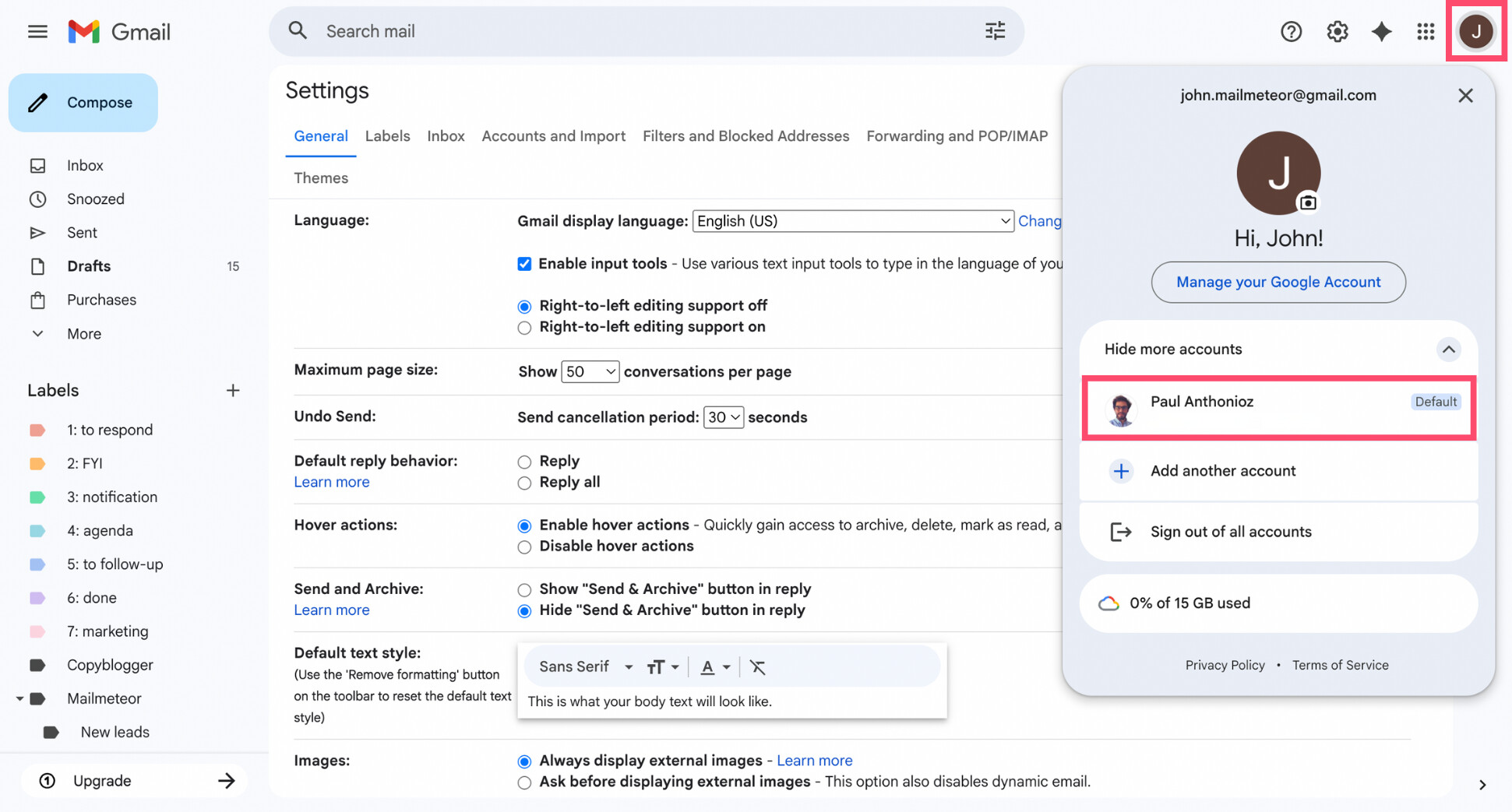Open the main Gmail navigation hamburger menu
This screenshot has width=1512, height=812.
pyautogui.click(x=37, y=31)
